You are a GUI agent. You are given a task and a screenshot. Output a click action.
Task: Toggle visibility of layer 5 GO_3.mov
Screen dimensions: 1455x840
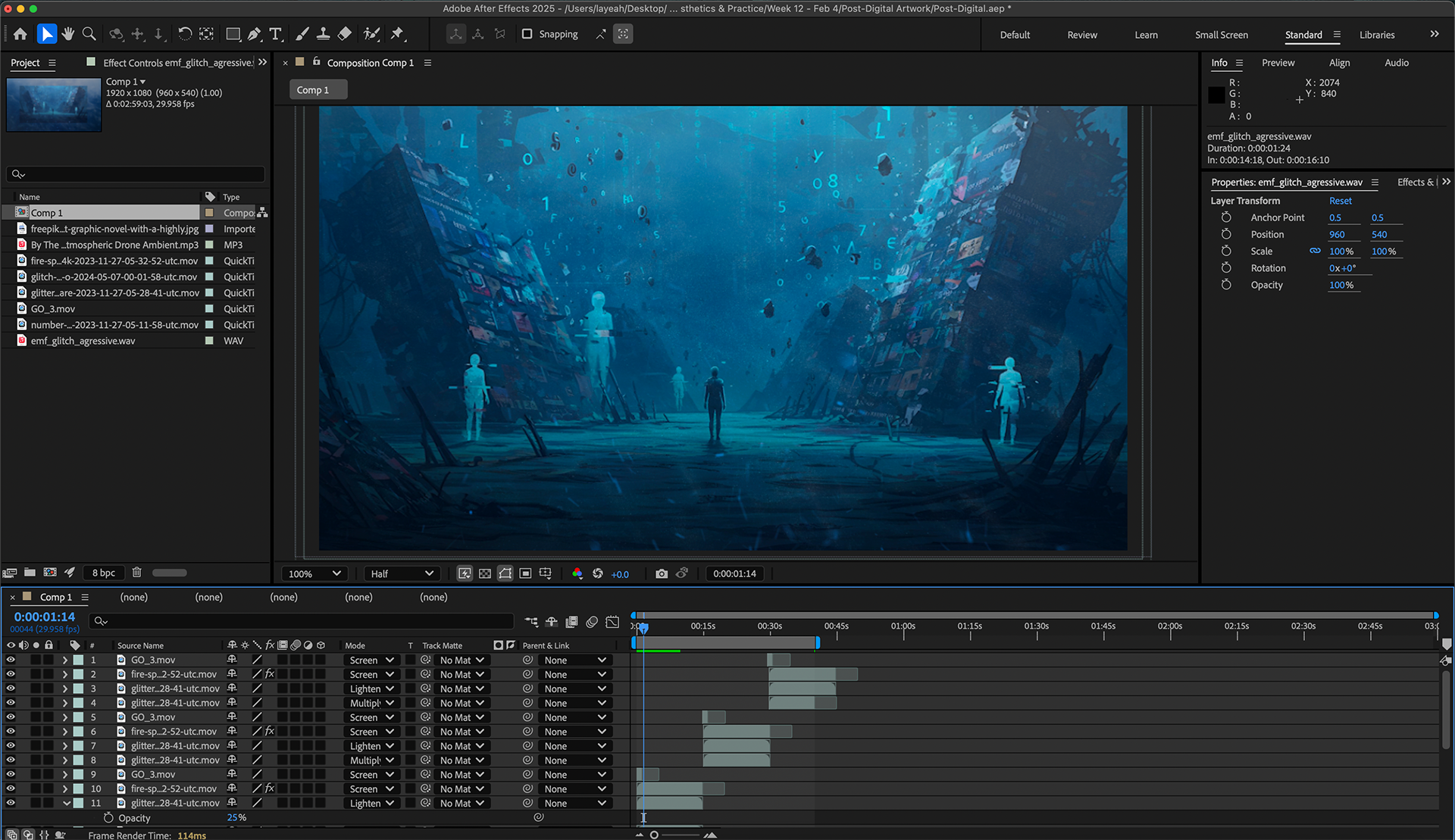pos(11,717)
